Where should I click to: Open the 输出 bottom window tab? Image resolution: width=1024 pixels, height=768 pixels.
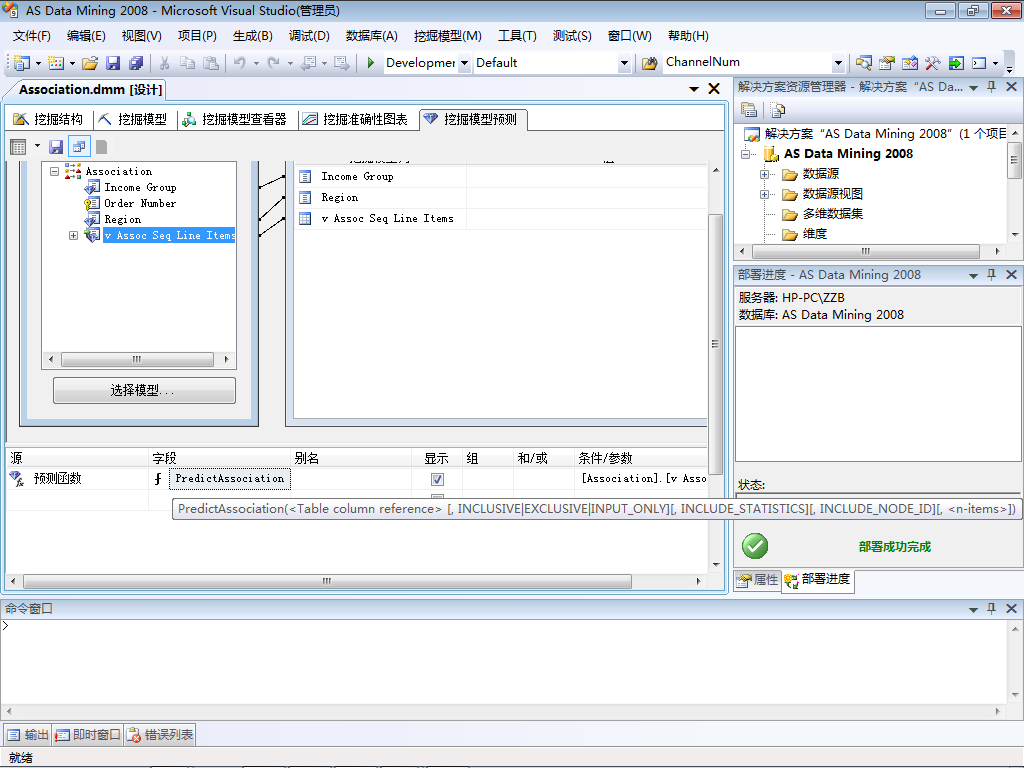tap(28, 735)
